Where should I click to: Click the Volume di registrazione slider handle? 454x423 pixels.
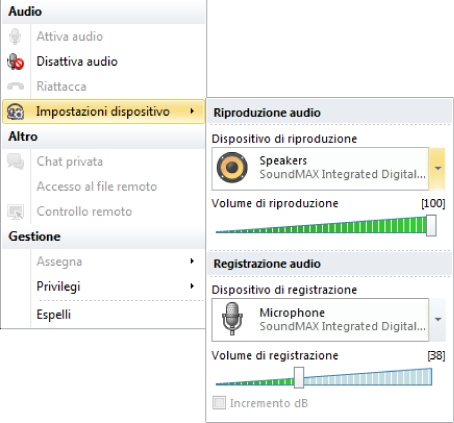299,378
